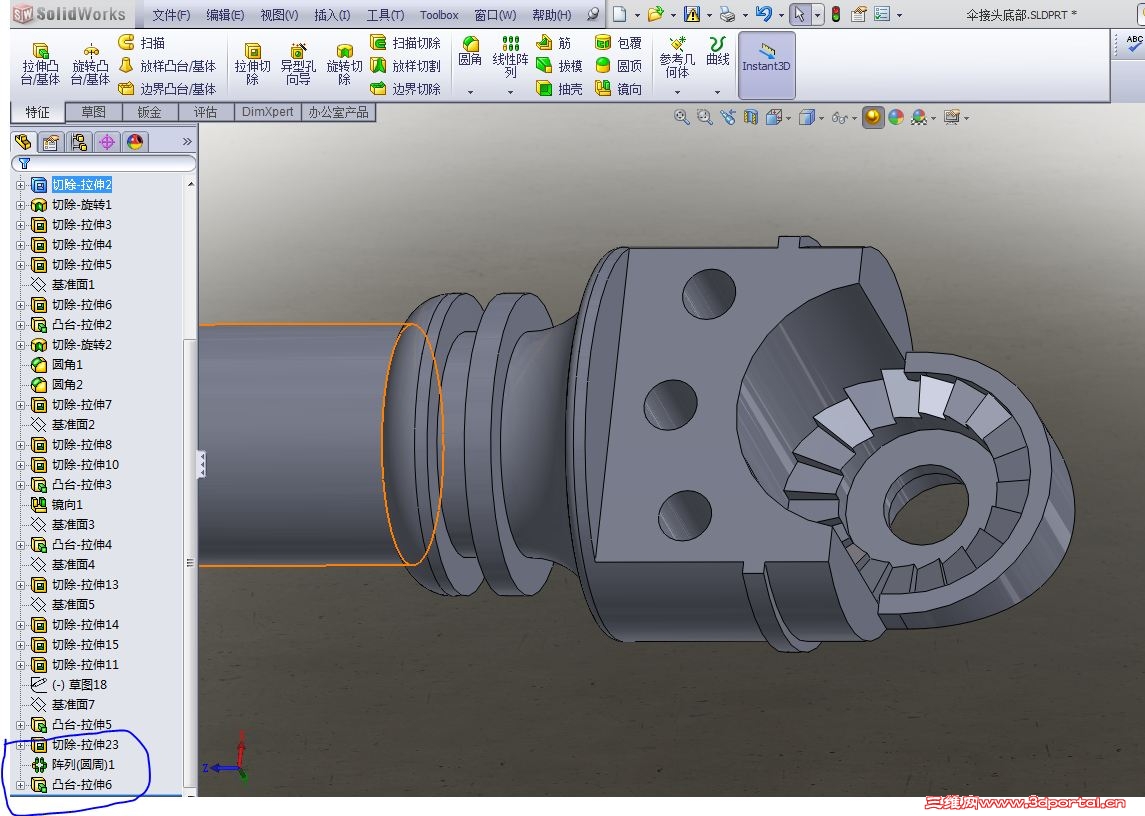Click the Dome (圆顶) tool
Image resolution: width=1145 pixels, height=816 pixels.
(619, 66)
